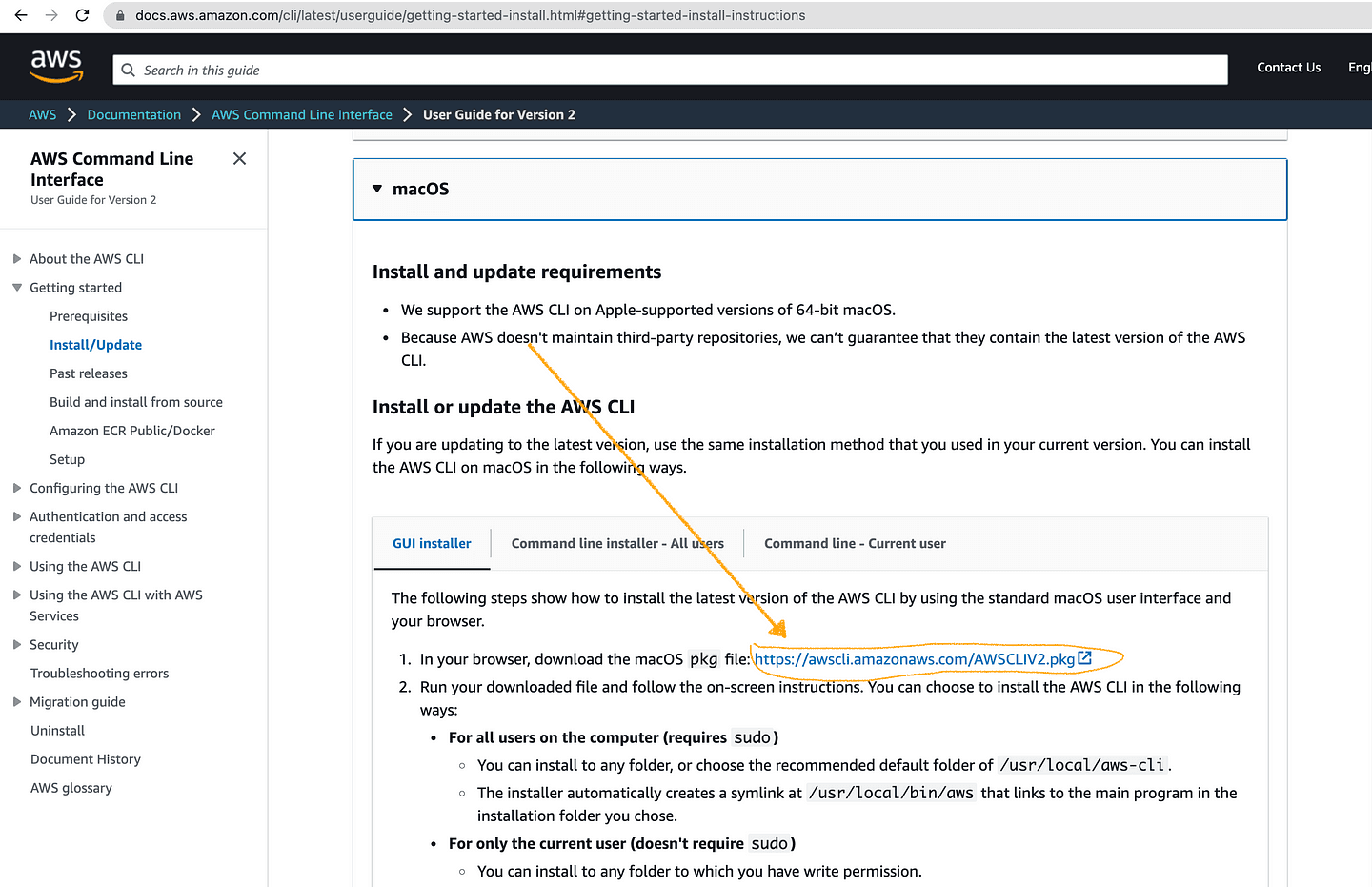Click the /usr/local/bin/aws path text
1372x887 pixels.
click(x=891, y=793)
